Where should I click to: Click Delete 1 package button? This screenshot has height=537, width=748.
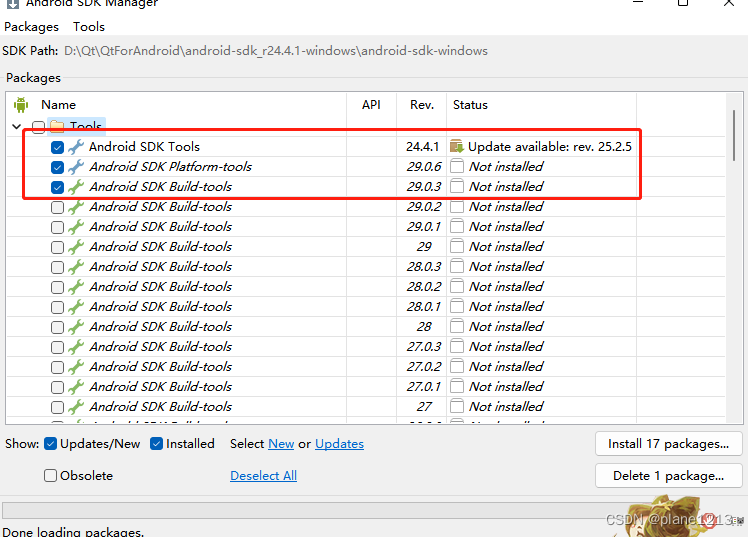point(668,476)
